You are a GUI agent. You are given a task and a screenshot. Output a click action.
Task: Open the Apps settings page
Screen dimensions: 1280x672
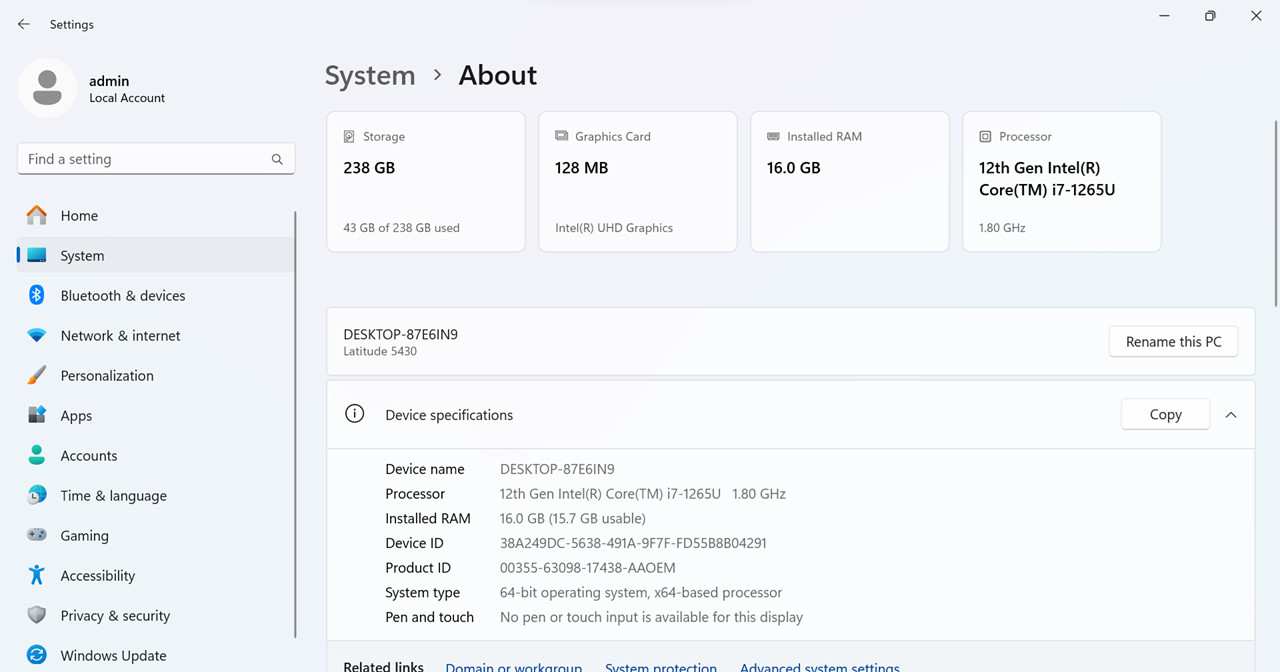coord(156,415)
